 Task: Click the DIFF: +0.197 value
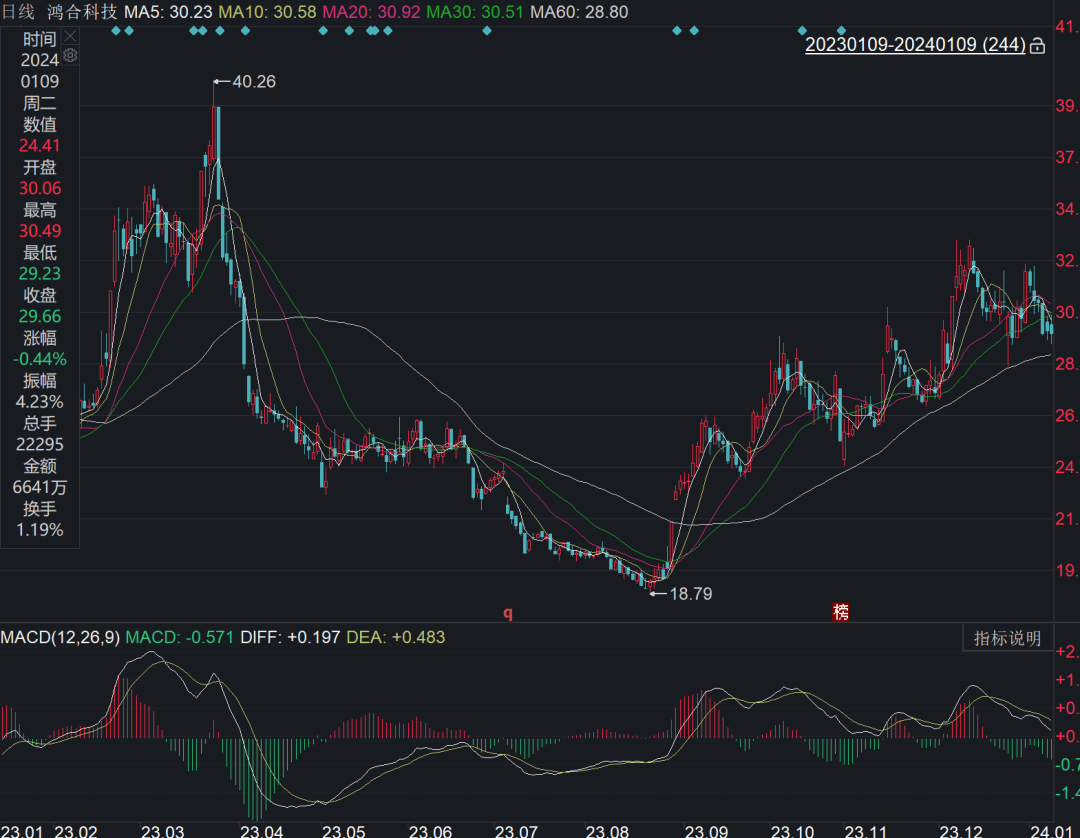290,637
